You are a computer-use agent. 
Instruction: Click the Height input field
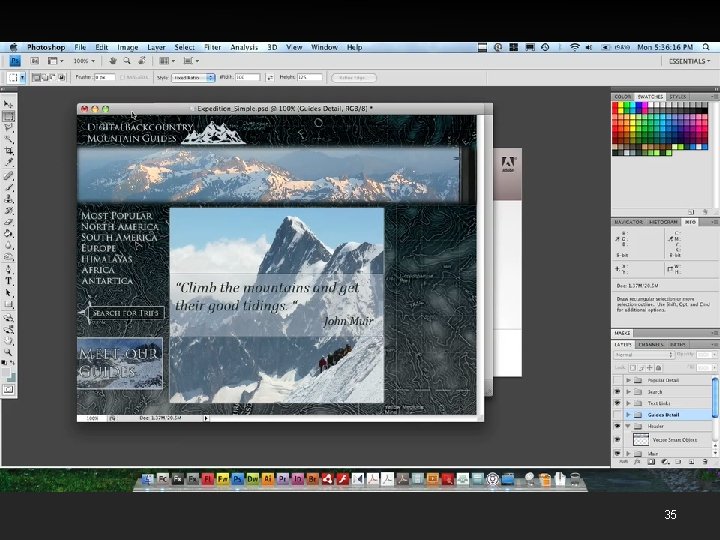[309, 78]
